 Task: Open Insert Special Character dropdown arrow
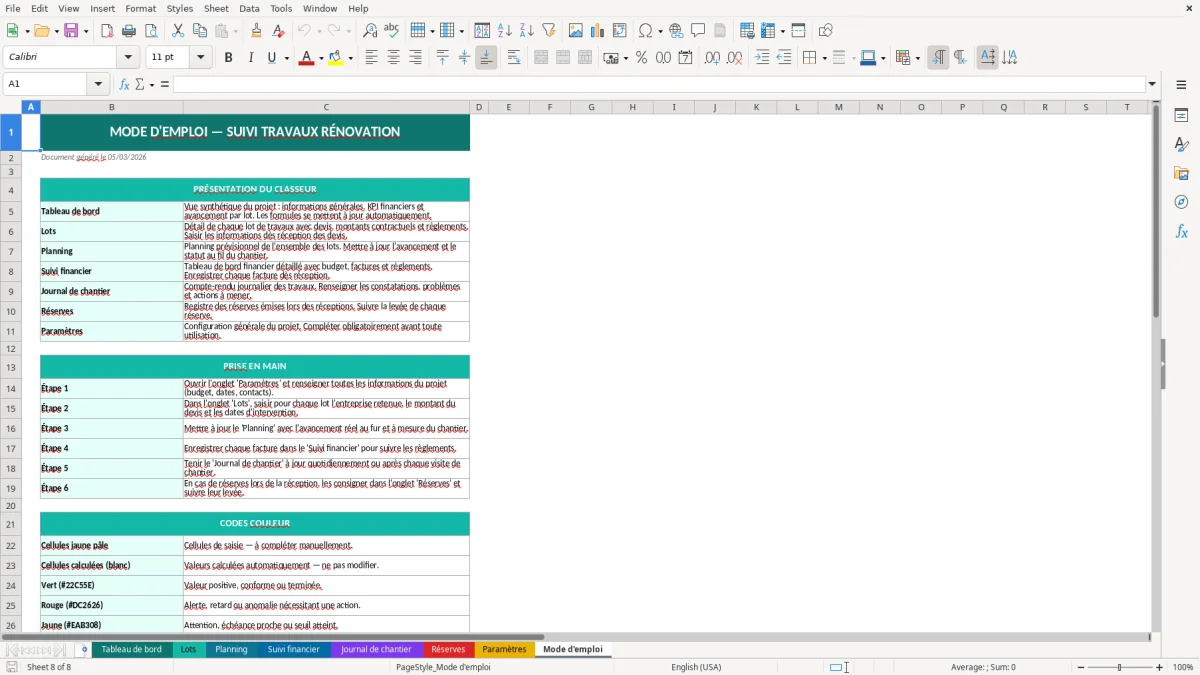pos(660,31)
